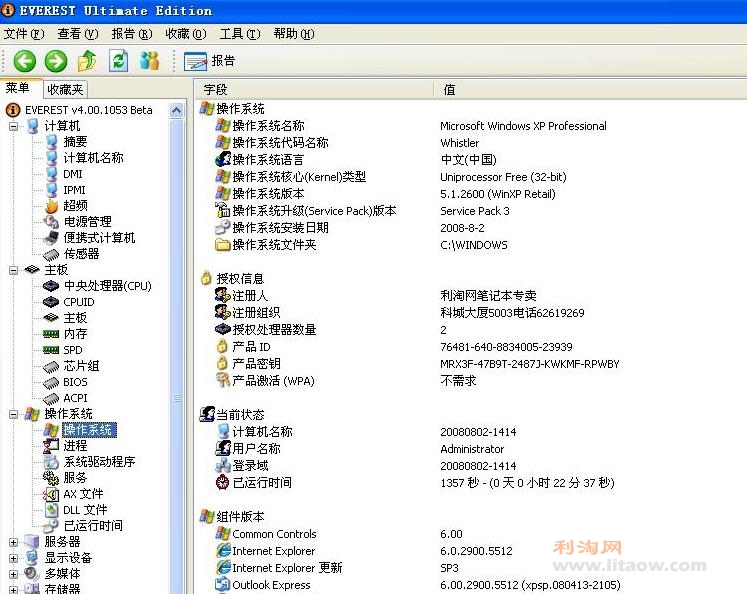Go up one level with folder arrow icon
Screen dimensions: 747x594
pyautogui.click(x=87, y=61)
